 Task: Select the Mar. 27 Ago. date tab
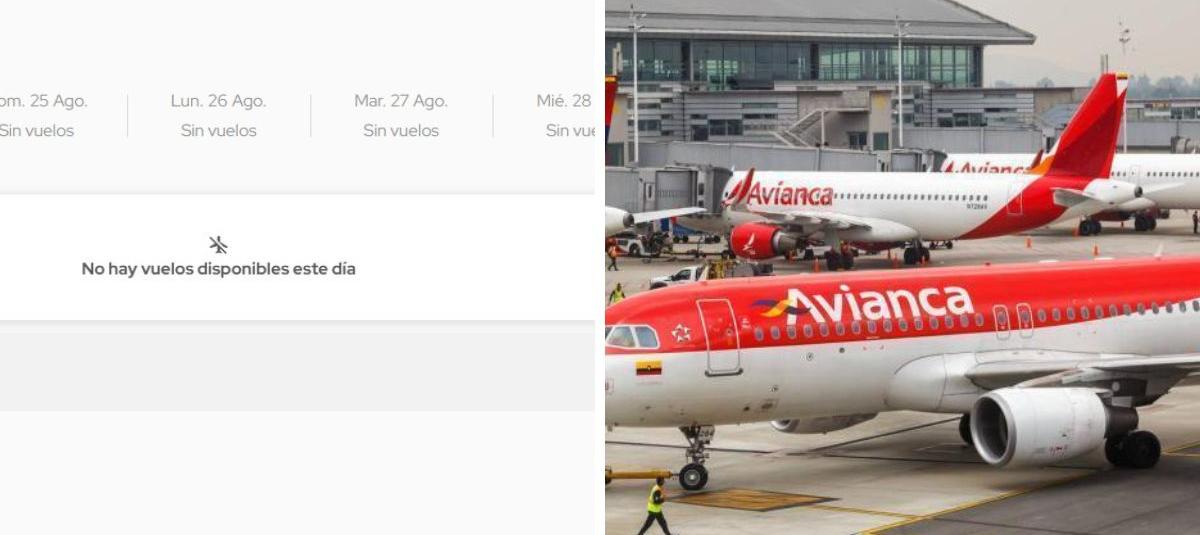click(x=401, y=115)
